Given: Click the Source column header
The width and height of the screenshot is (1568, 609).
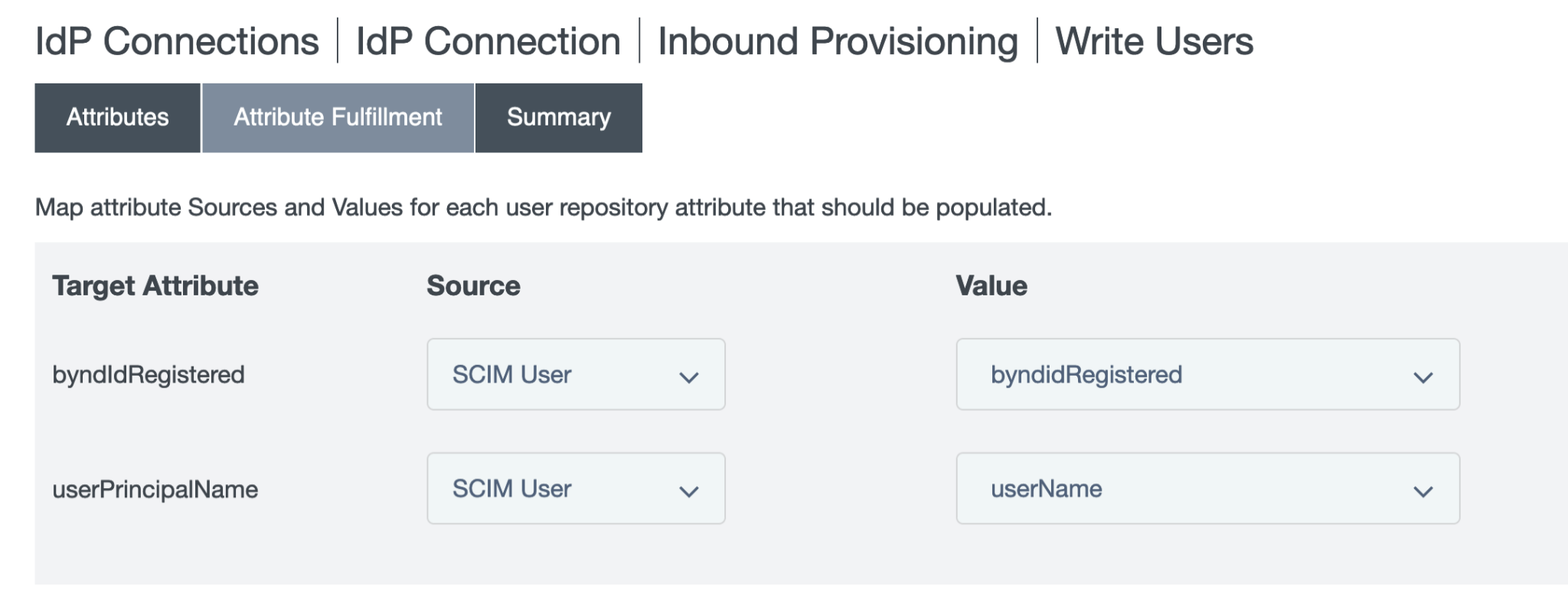Looking at the screenshot, I should pyautogui.click(x=473, y=285).
